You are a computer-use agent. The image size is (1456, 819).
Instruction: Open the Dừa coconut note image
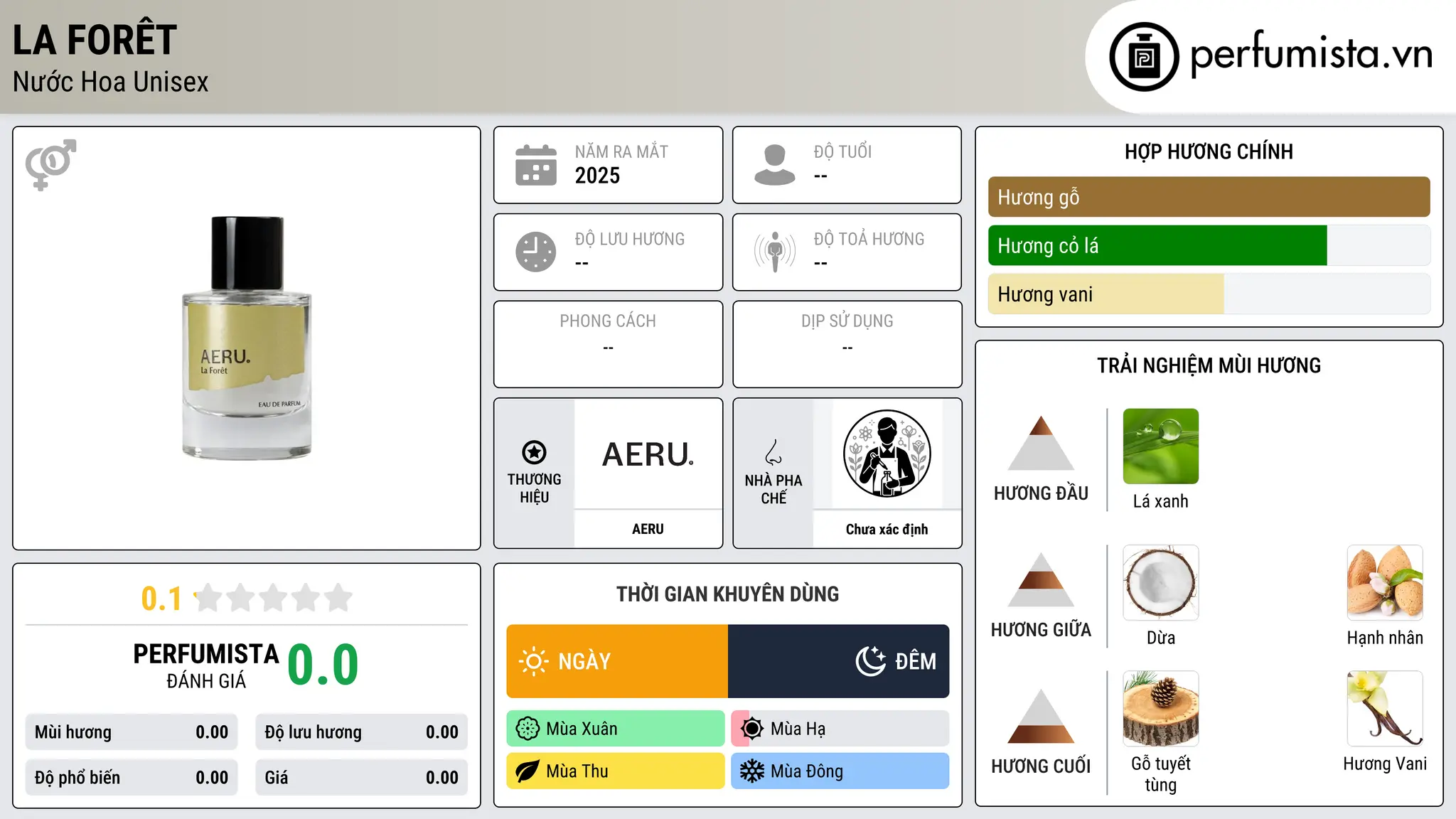1161,583
